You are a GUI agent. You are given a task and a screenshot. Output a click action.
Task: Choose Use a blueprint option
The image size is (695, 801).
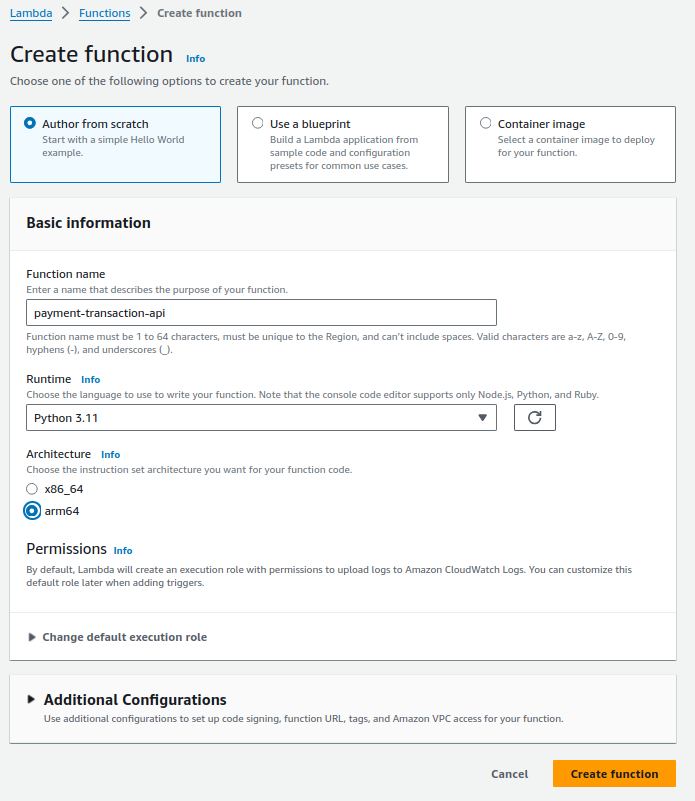coord(258,123)
